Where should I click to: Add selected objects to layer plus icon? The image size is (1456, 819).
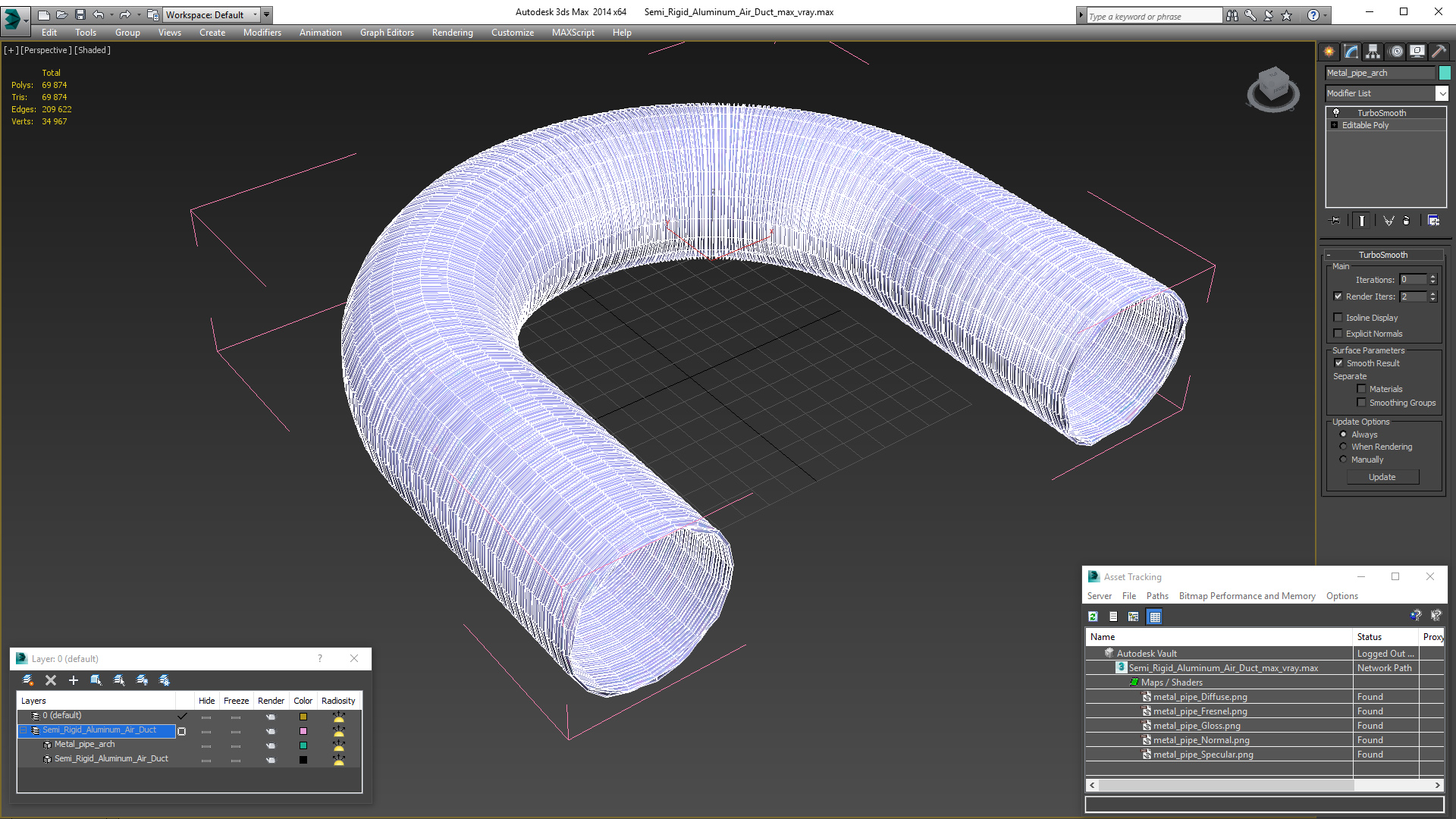[74, 680]
